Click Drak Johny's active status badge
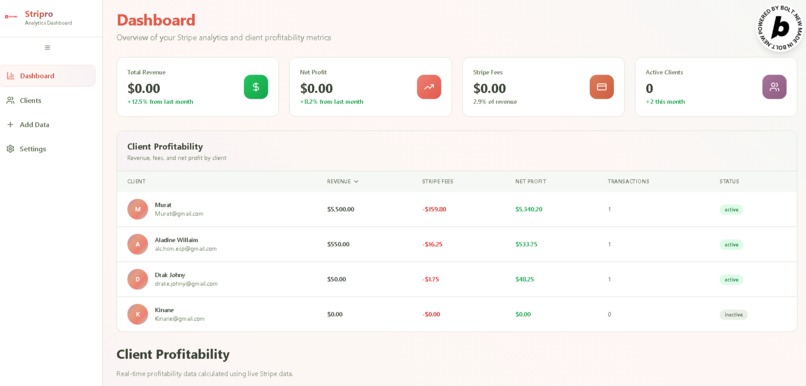Screen dimensions: 806x386 click(x=731, y=280)
